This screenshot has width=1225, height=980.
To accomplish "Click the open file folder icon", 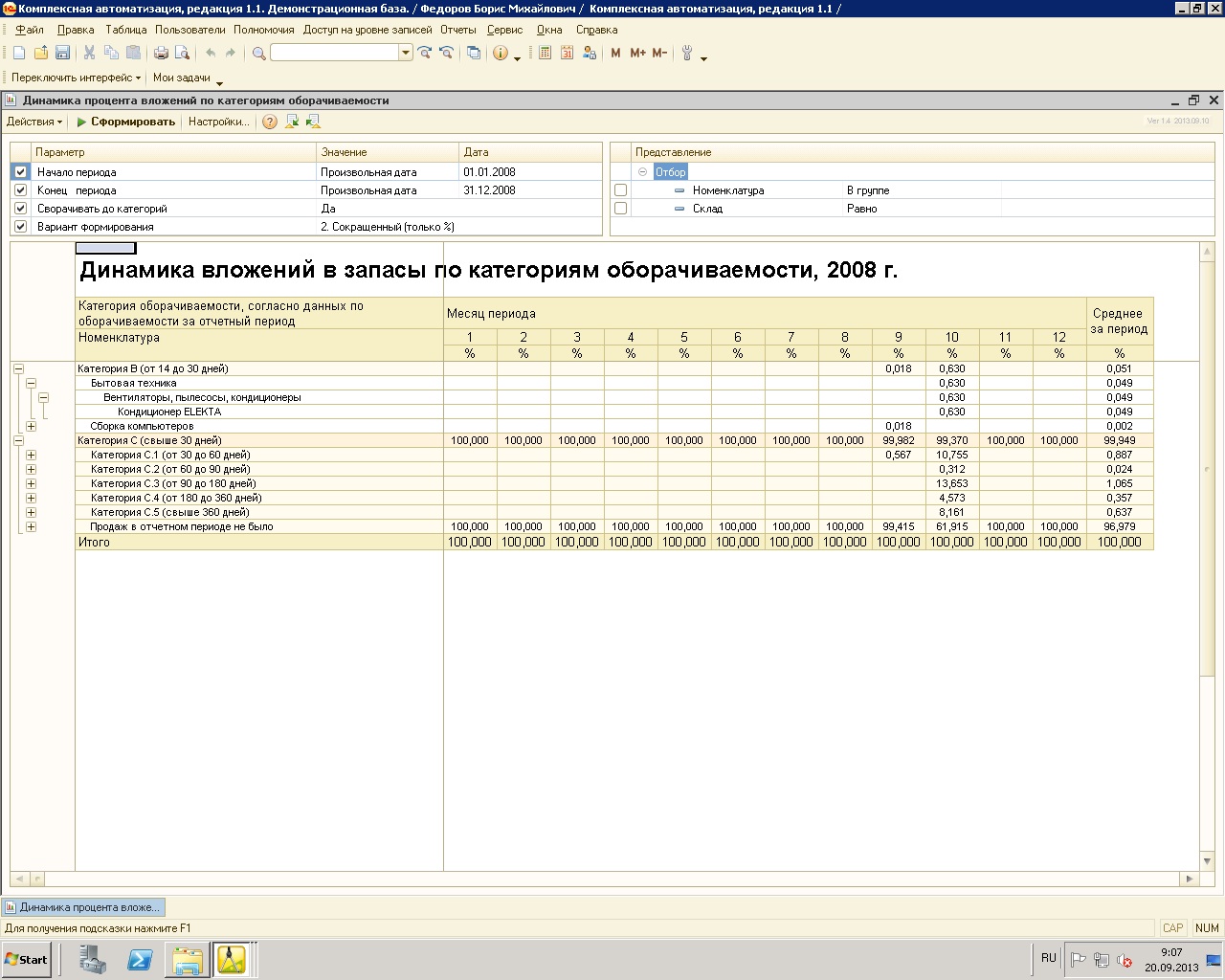I will pyautogui.click(x=41, y=54).
